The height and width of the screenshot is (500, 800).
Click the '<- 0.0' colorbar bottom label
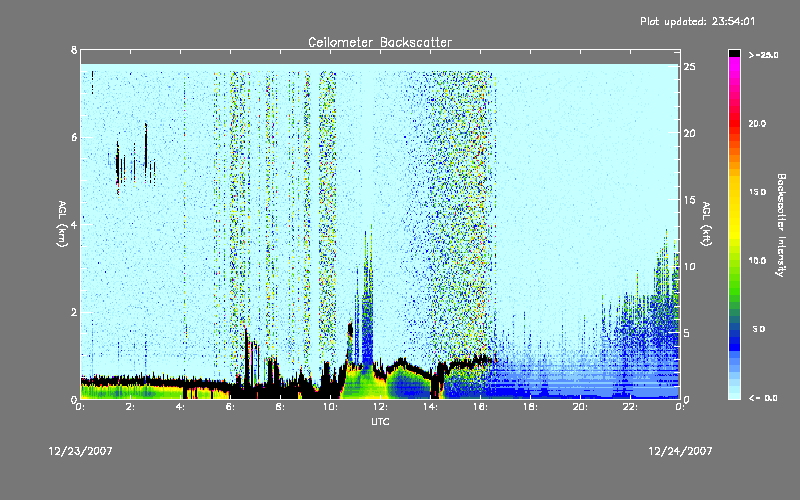click(763, 398)
